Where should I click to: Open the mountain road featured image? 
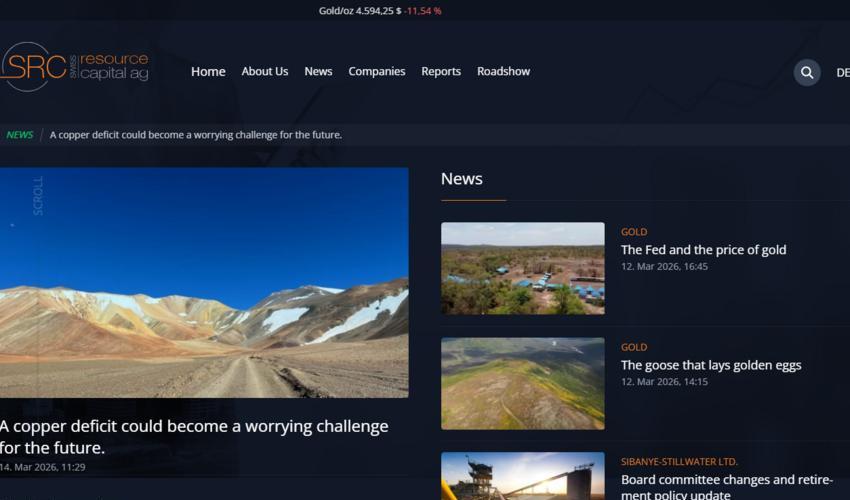204,283
